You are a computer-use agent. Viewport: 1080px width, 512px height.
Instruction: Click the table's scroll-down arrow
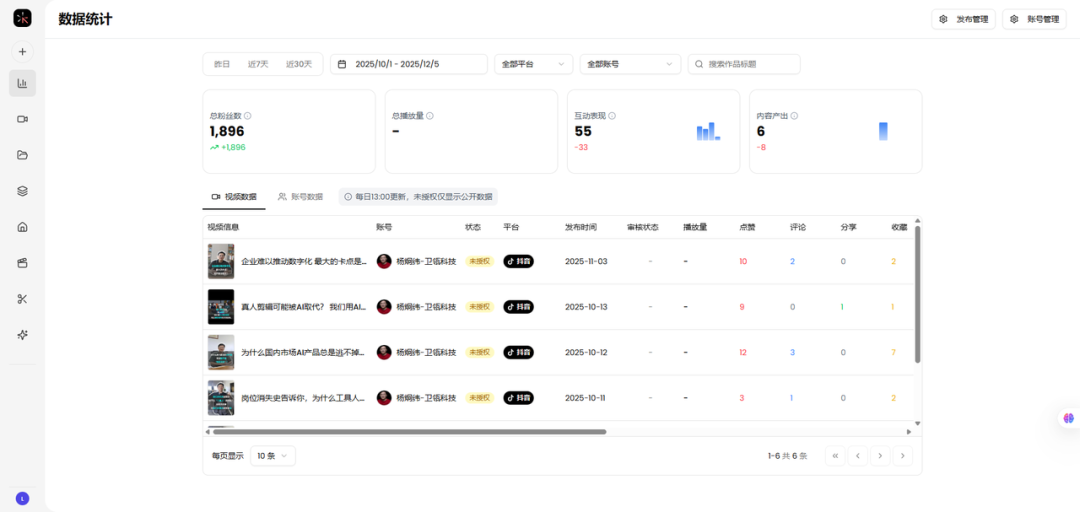pos(917,423)
